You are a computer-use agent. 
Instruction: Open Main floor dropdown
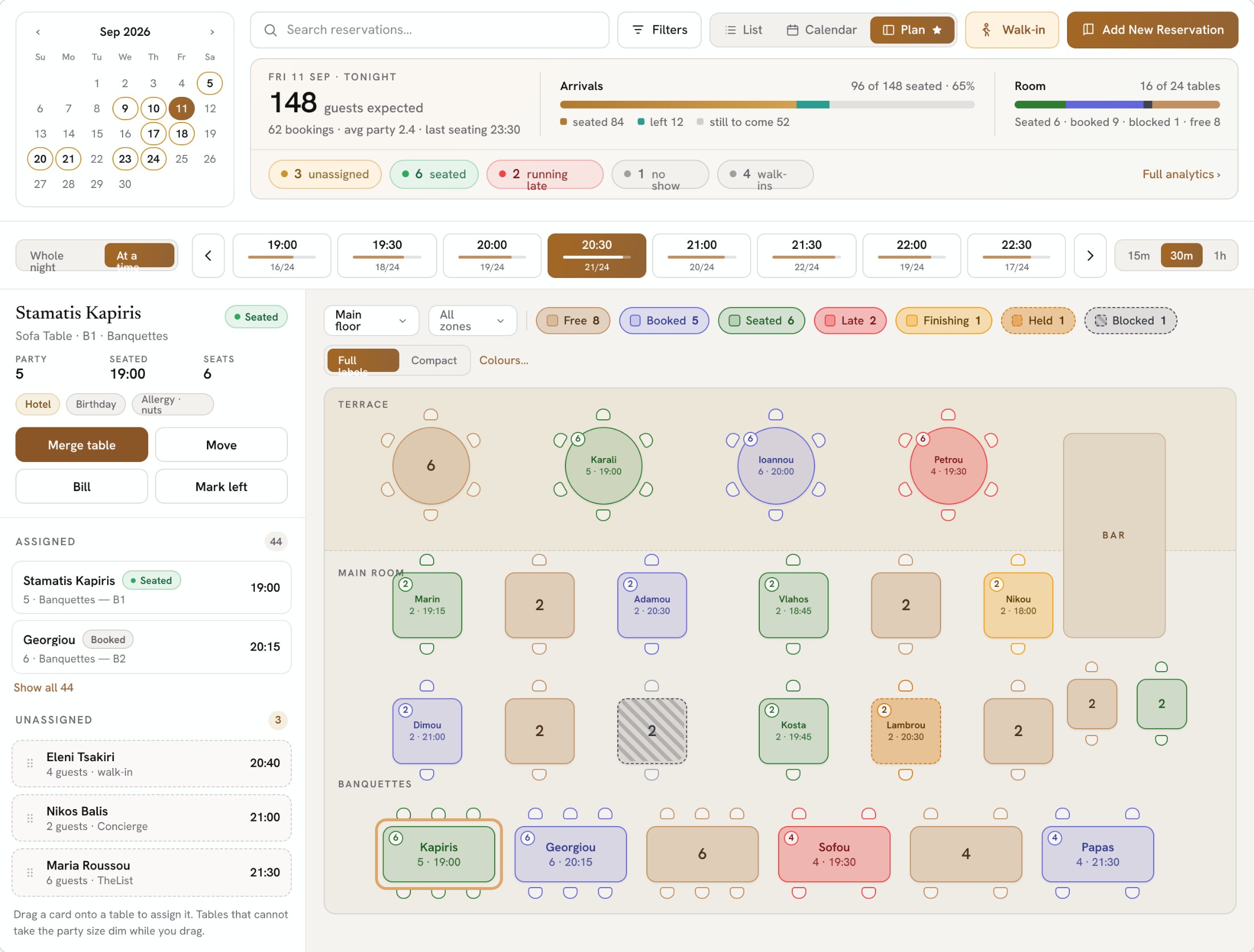point(371,320)
